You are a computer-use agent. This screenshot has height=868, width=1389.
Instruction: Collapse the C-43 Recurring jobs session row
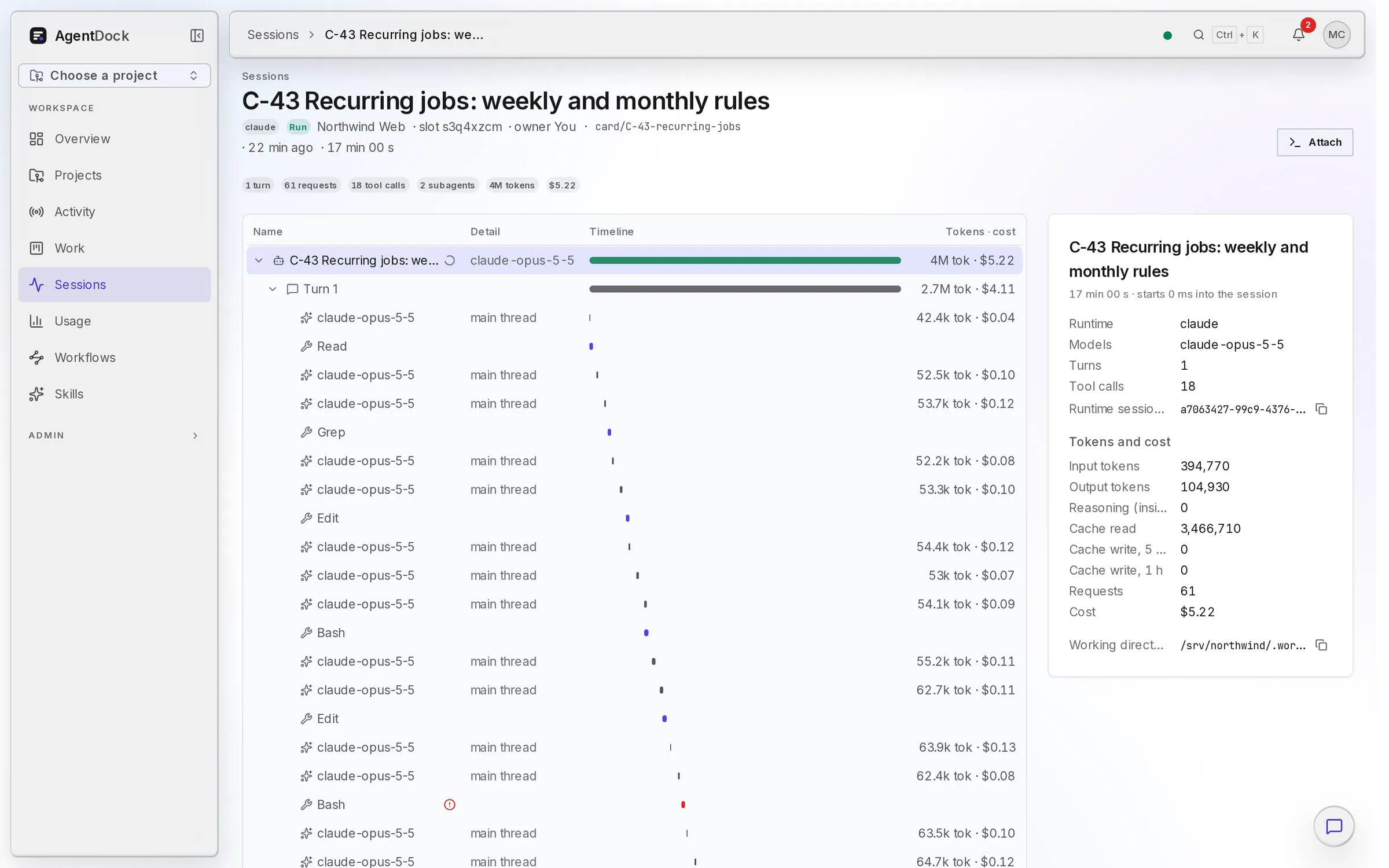pos(259,260)
